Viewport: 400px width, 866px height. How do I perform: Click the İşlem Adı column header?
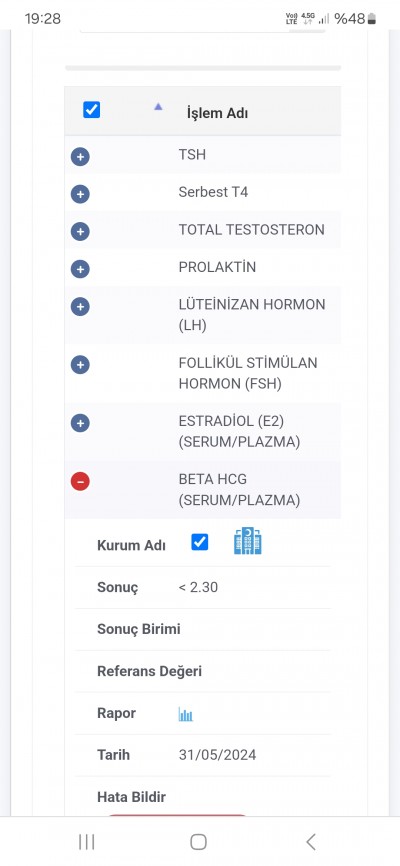pos(217,113)
